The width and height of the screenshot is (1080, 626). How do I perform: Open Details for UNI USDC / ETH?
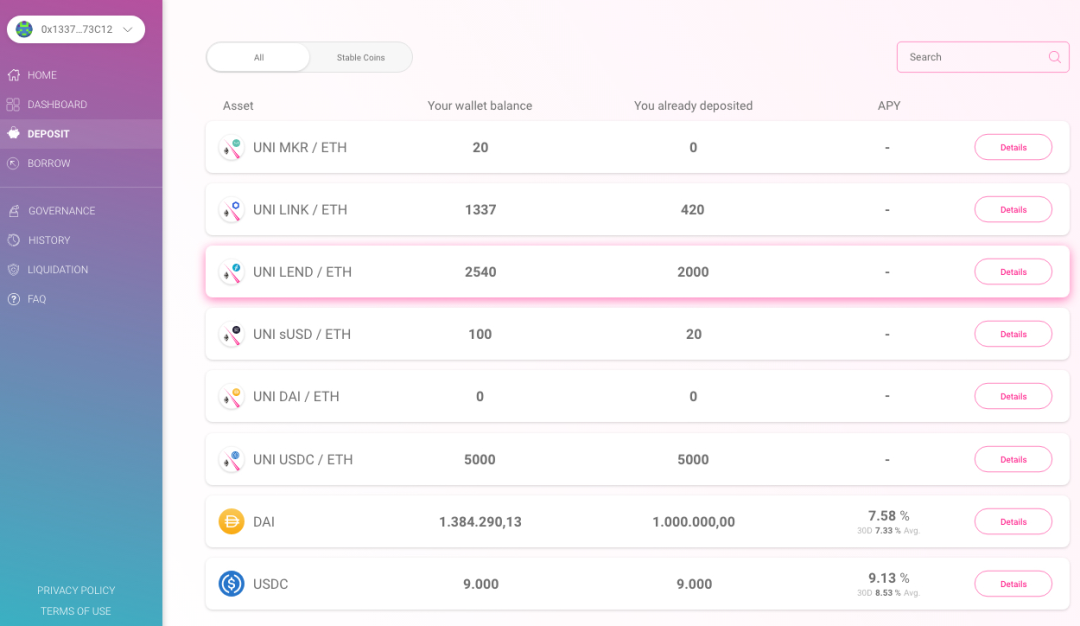1013,459
